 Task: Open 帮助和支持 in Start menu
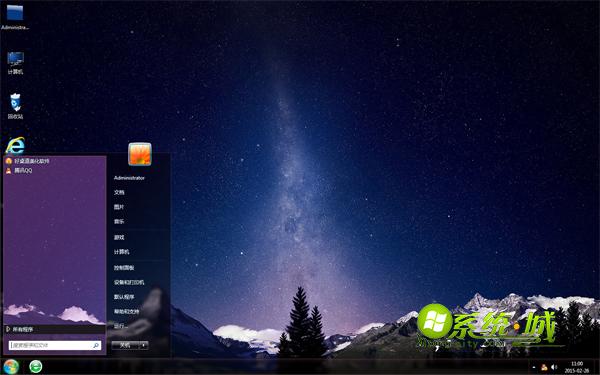(x=126, y=311)
